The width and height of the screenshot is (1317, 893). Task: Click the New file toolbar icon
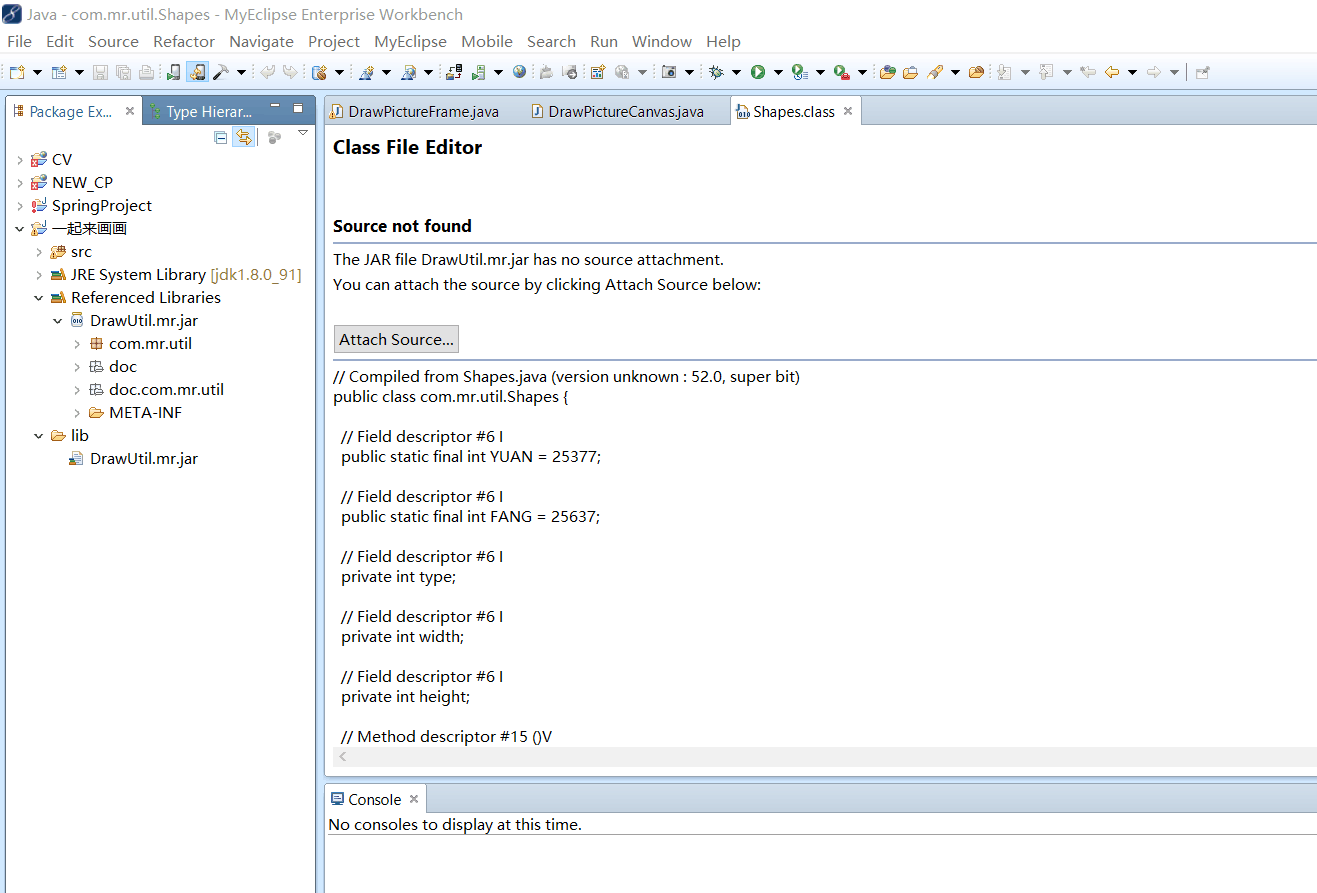point(17,72)
